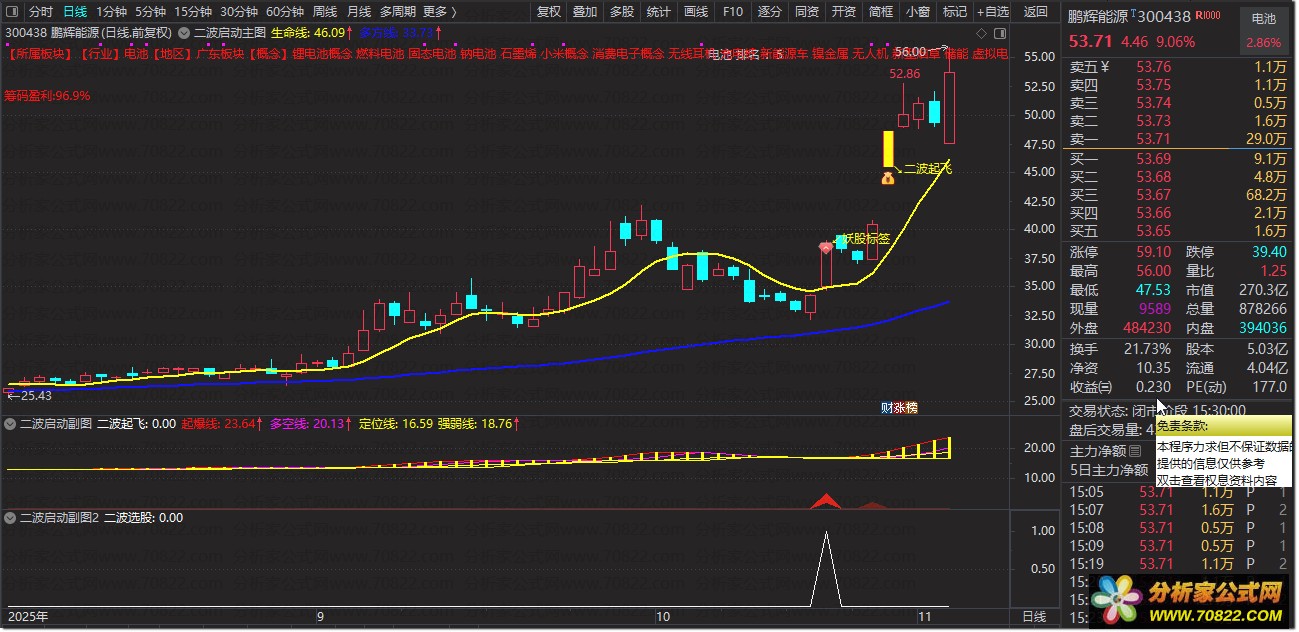
Task: Select the 月线 monthly period
Action: (359, 12)
